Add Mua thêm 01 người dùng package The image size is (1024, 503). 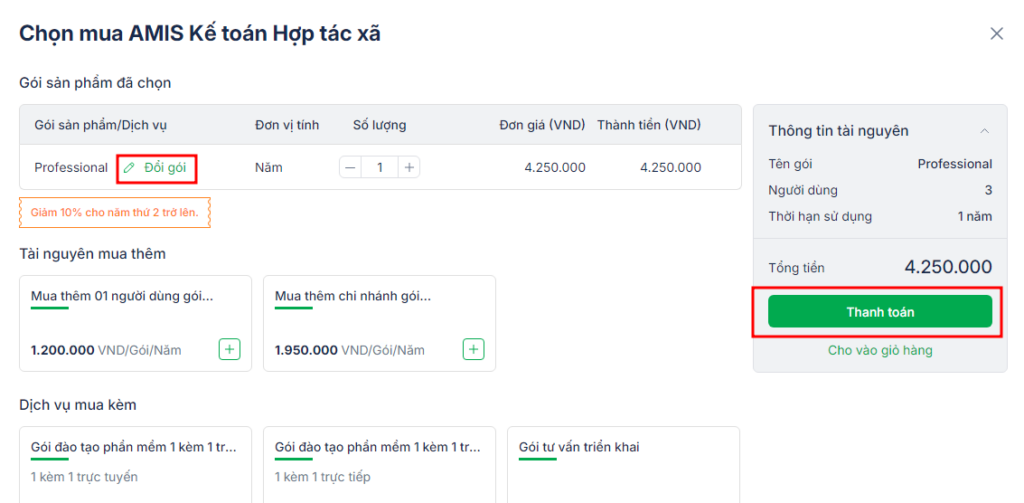(x=229, y=349)
